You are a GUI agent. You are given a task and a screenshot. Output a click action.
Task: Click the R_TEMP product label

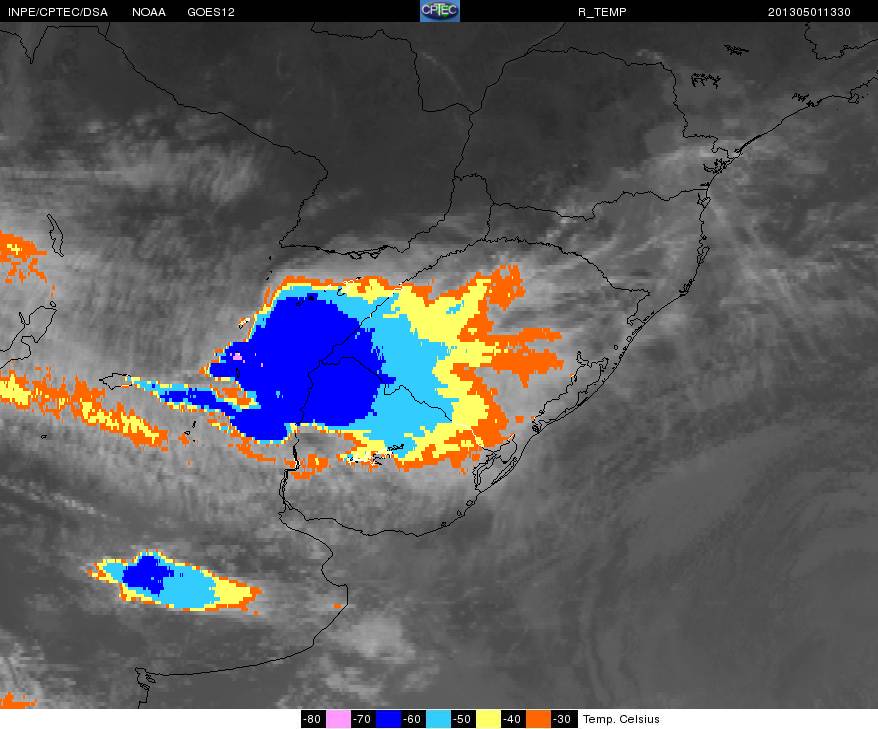(x=602, y=12)
